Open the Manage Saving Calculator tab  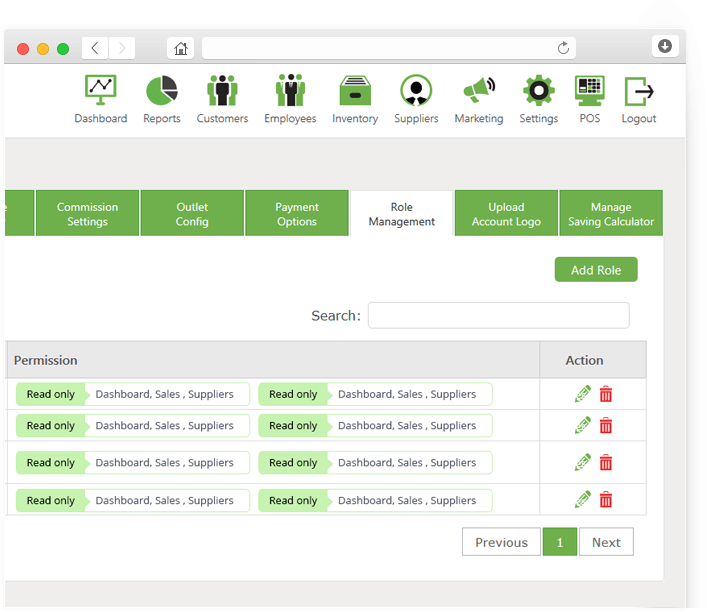coord(611,213)
